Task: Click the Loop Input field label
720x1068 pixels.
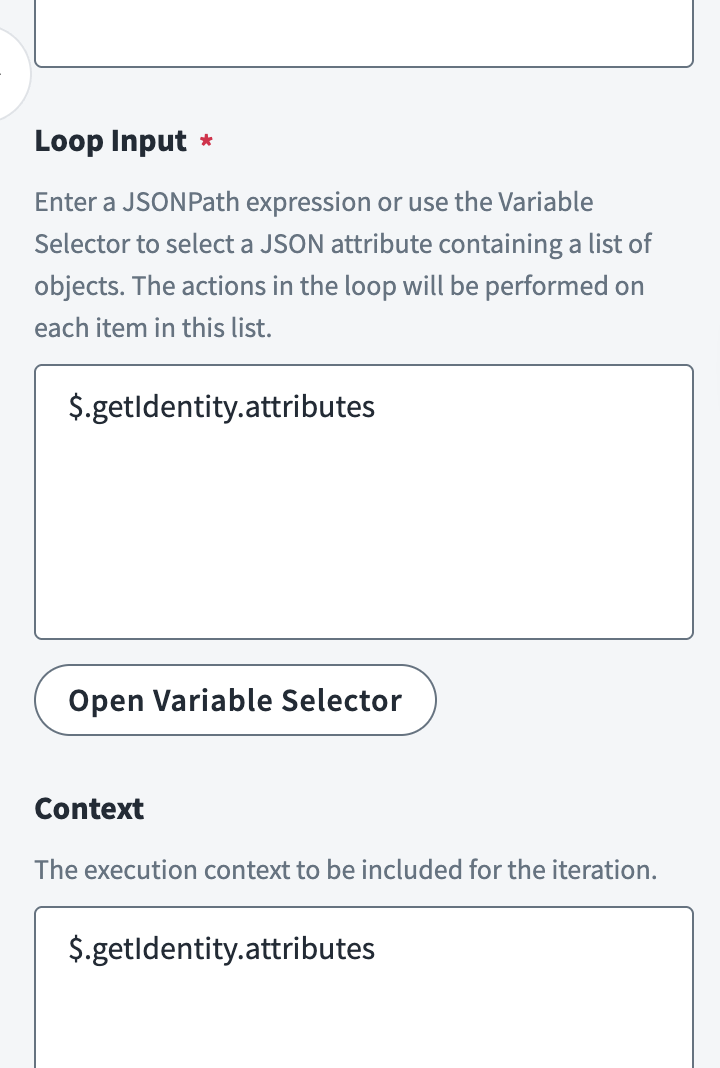Action: [110, 142]
